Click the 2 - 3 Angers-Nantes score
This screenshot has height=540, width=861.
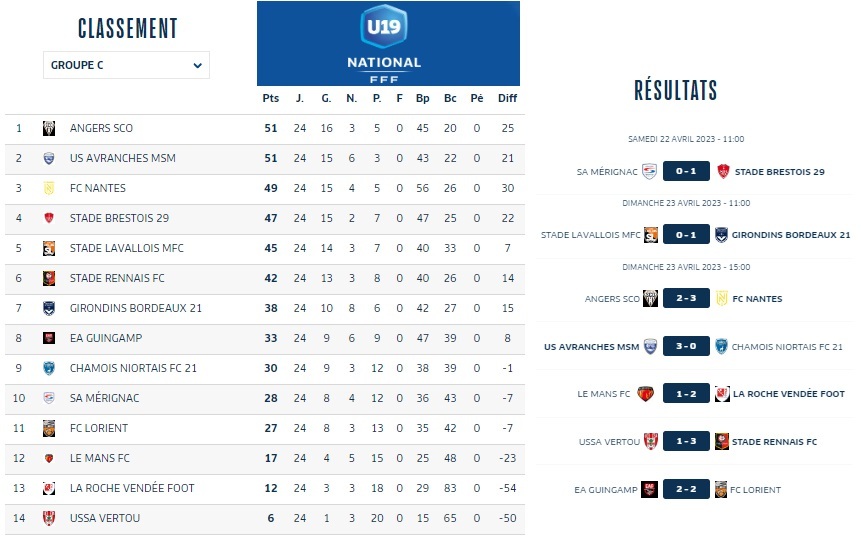(685, 299)
